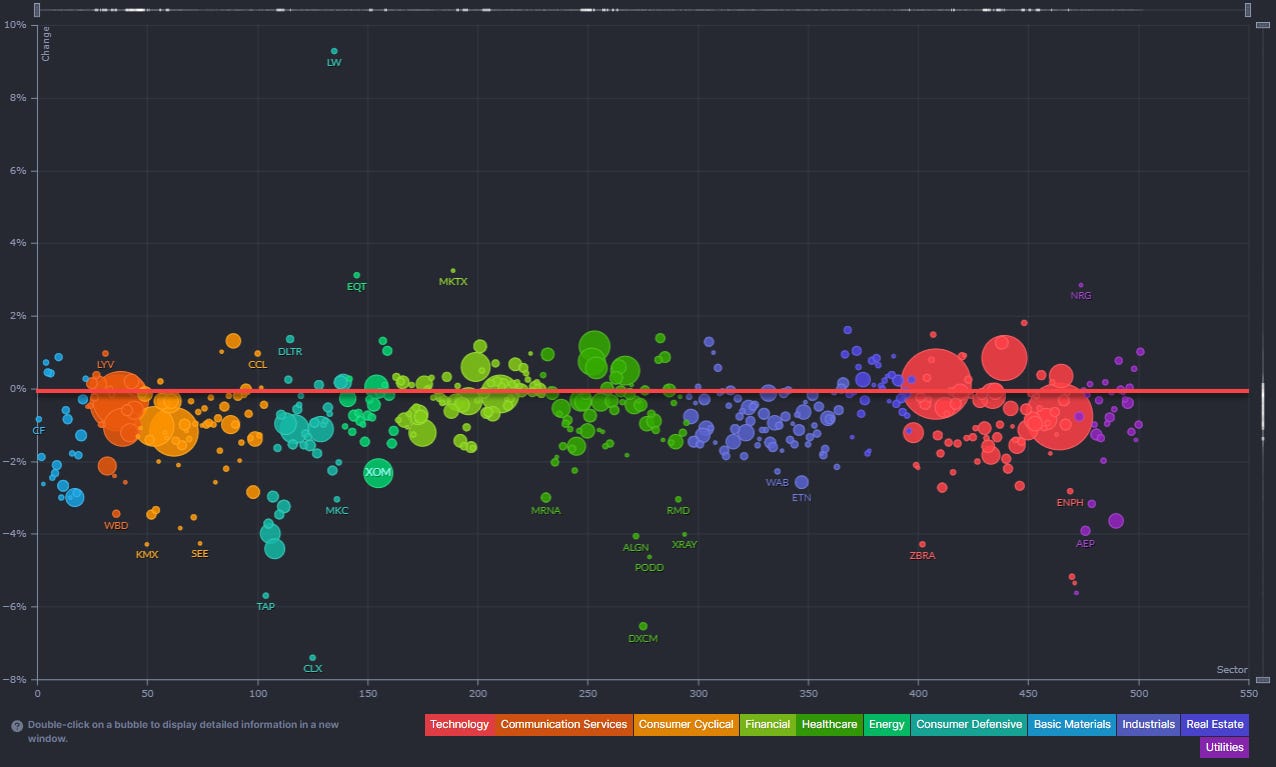The image size is (1276, 767).
Task: Click the left handle of top range slider
Action: 37,10
